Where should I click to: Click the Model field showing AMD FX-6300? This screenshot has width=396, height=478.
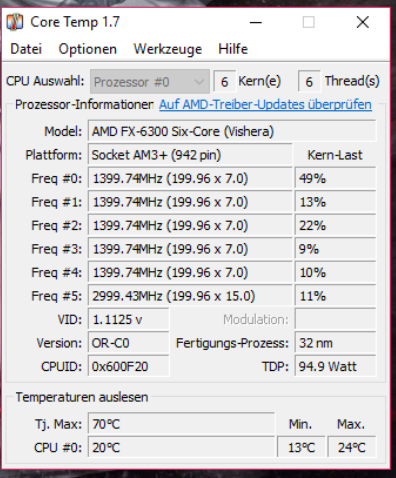tap(232, 131)
